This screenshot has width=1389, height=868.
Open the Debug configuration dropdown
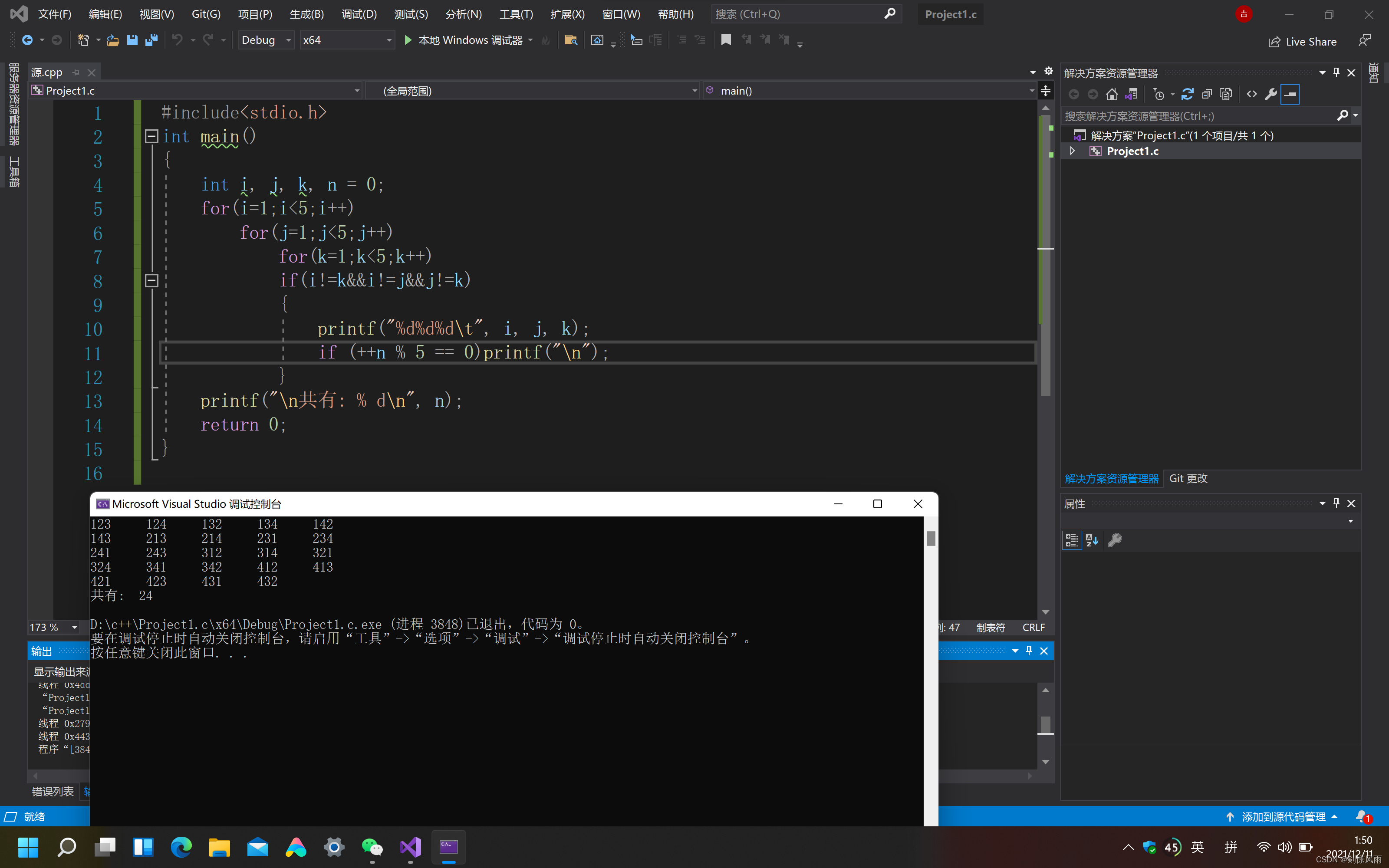click(x=288, y=40)
